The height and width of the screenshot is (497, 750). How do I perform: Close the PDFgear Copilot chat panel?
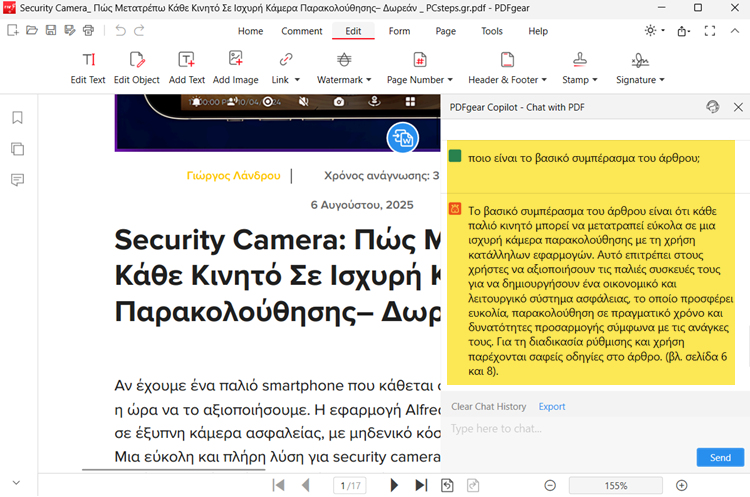coord(738,107)
